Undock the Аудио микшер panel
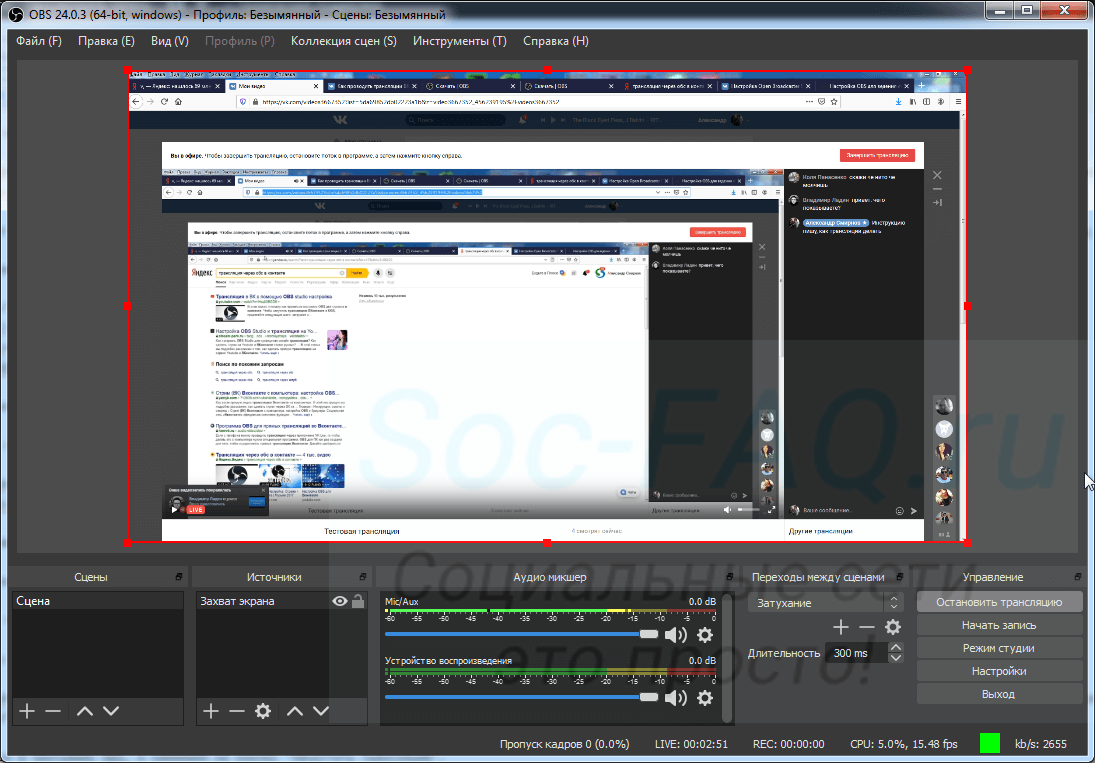The height and width of the screenshot is (763, 1095). [730, 577]
